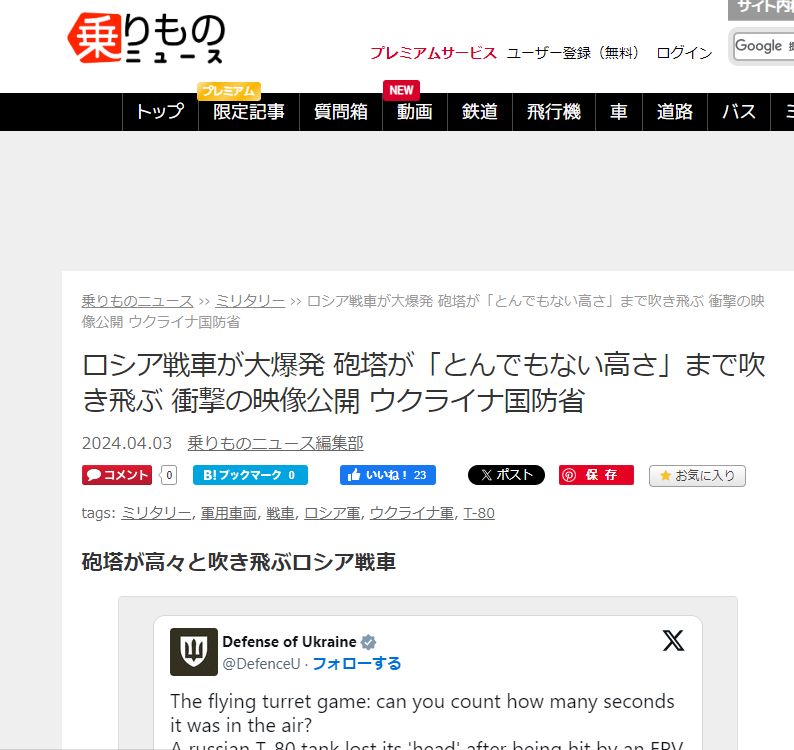Select the 限定記事 premium menu item

(249, 112)
